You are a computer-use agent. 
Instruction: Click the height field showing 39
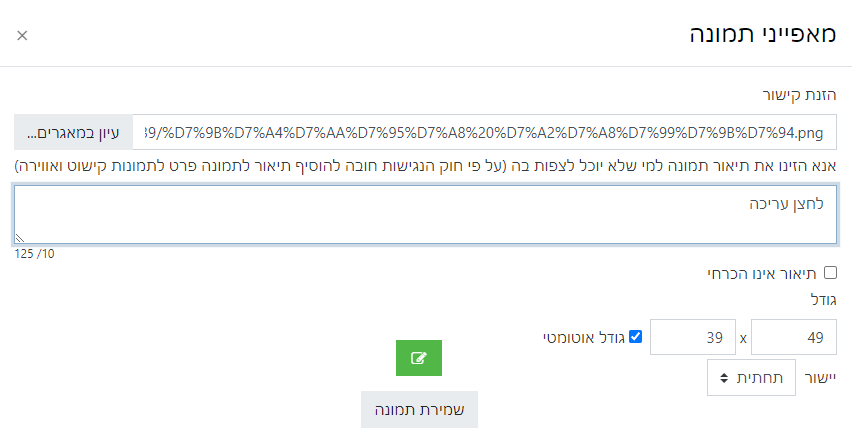692,337
